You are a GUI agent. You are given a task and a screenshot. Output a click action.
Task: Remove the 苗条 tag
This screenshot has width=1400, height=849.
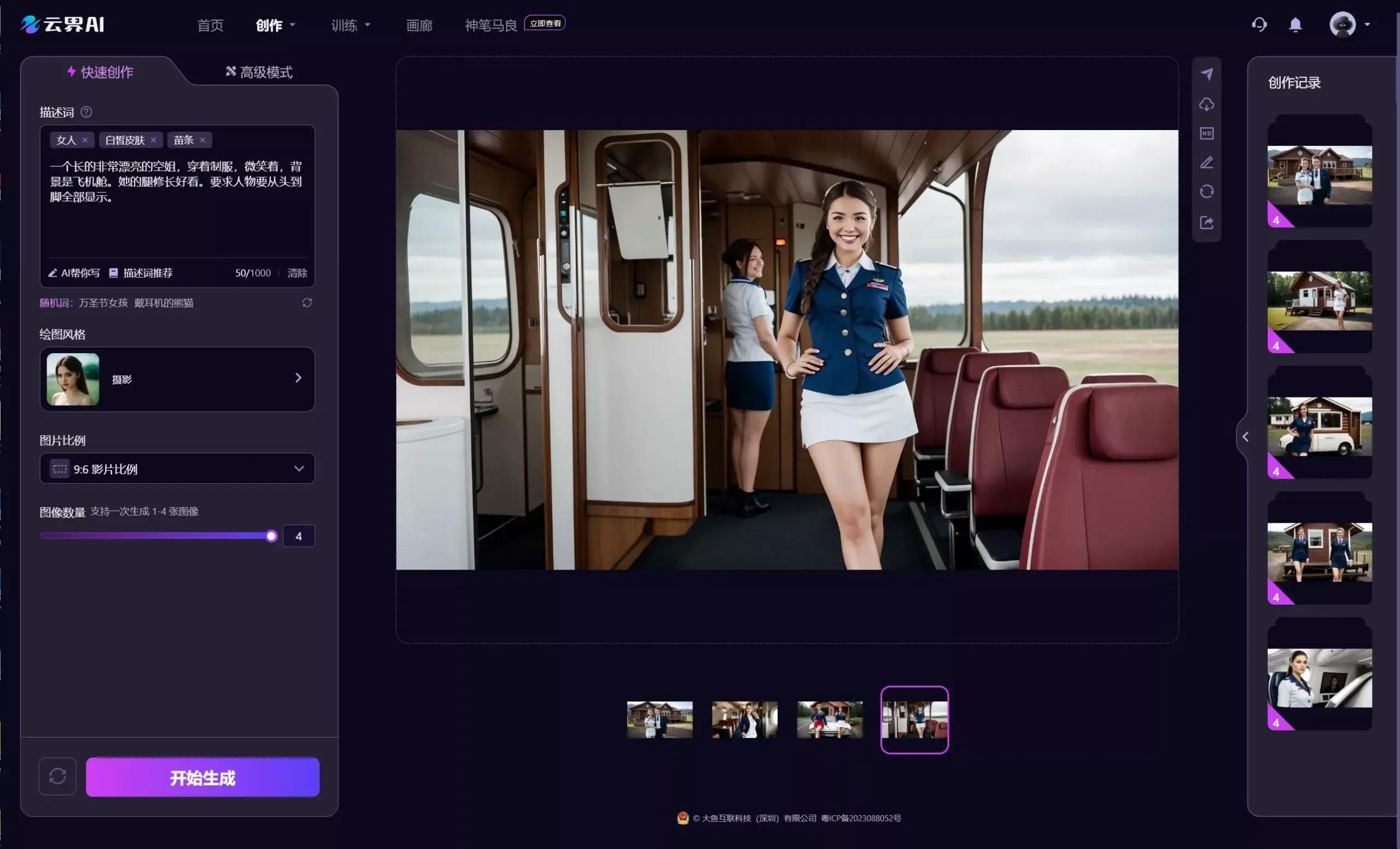pyautogui.click(x=202, y=140)
